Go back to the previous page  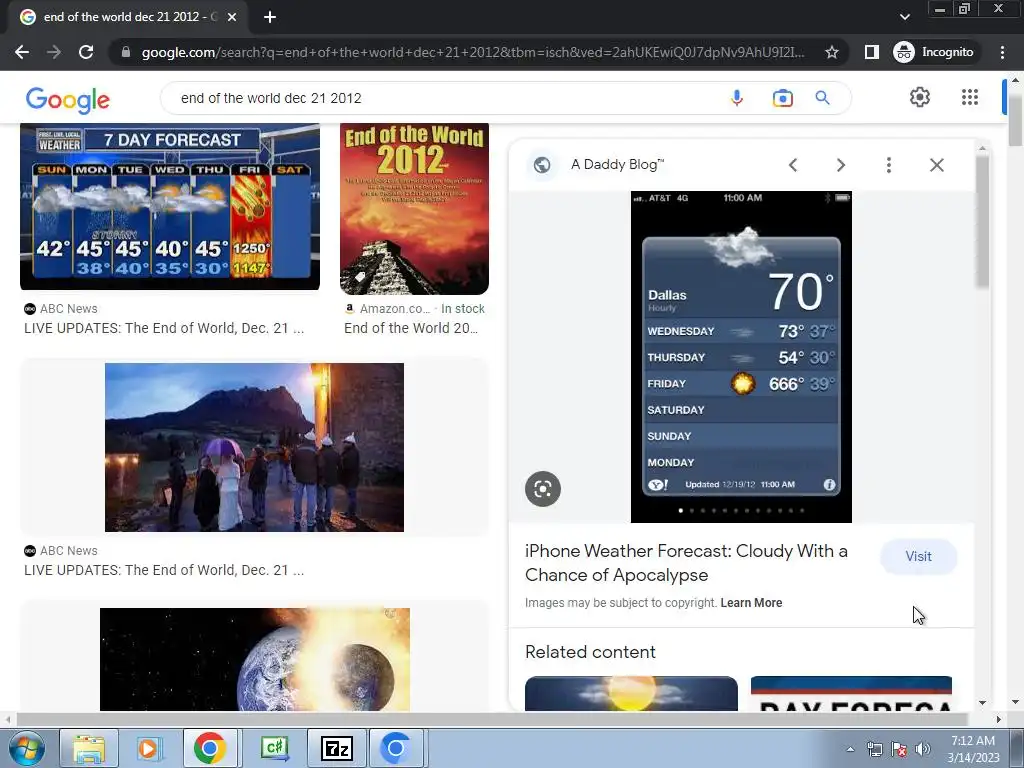(x=22, y=52)
